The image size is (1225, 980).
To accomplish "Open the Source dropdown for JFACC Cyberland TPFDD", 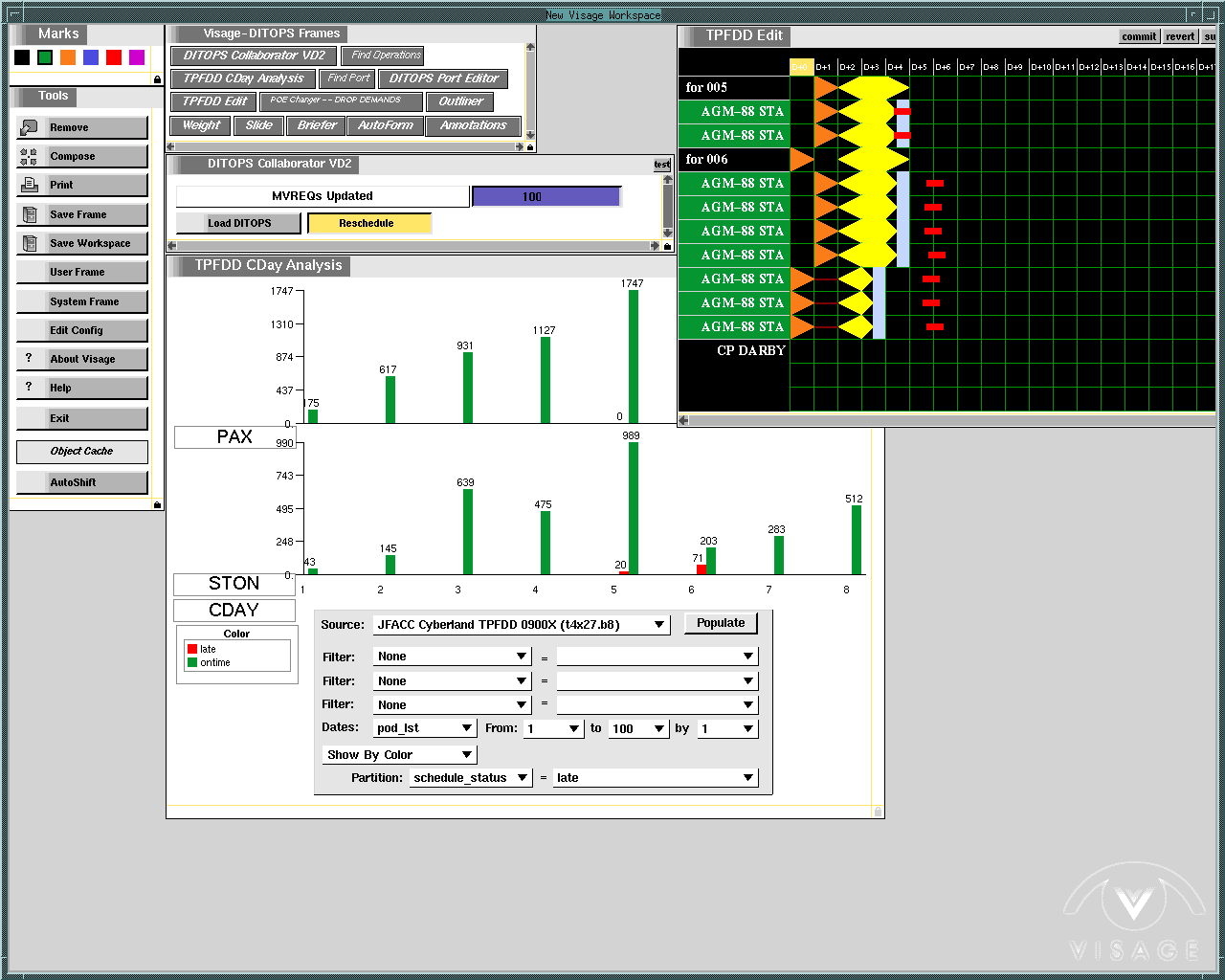I will (x=659, y=625).
